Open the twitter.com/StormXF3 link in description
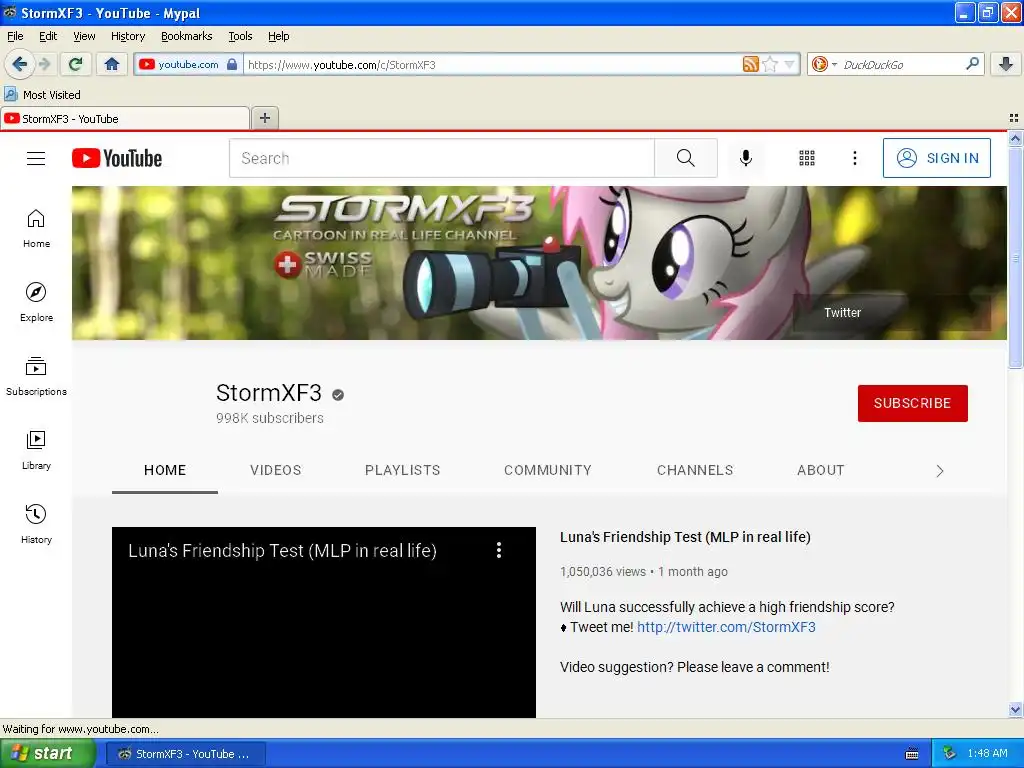The image size is (1024, 768). click(x=726, y=627)
